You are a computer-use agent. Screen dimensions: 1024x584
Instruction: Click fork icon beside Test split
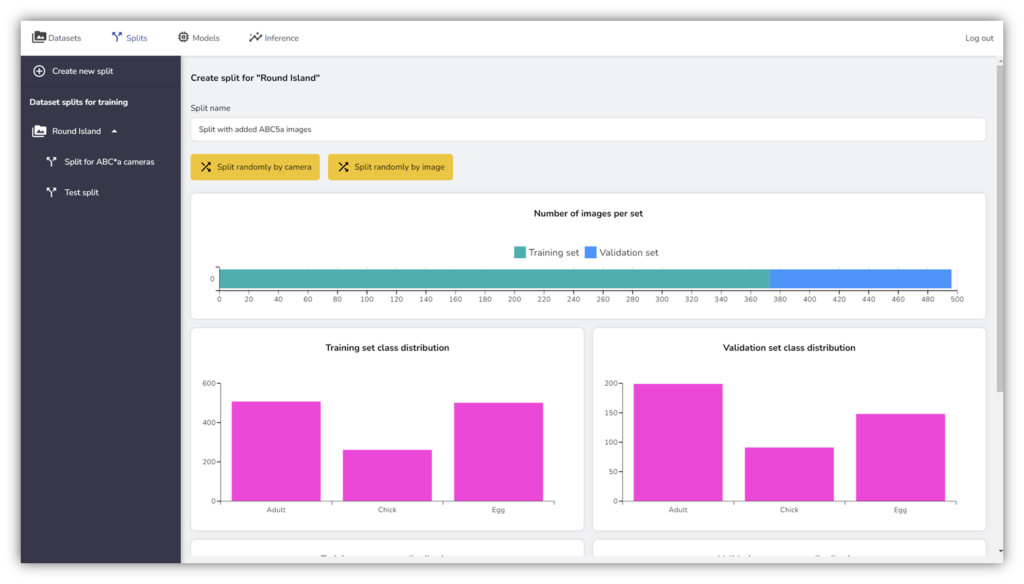(51, 192)
